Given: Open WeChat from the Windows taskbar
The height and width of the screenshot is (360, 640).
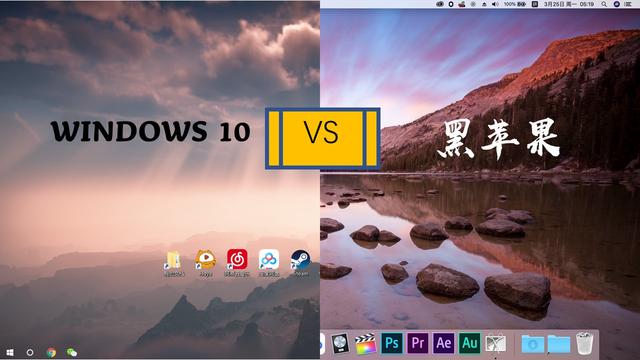Looking at the screenshot, I should pyautogui.click(x=72, y=352).
